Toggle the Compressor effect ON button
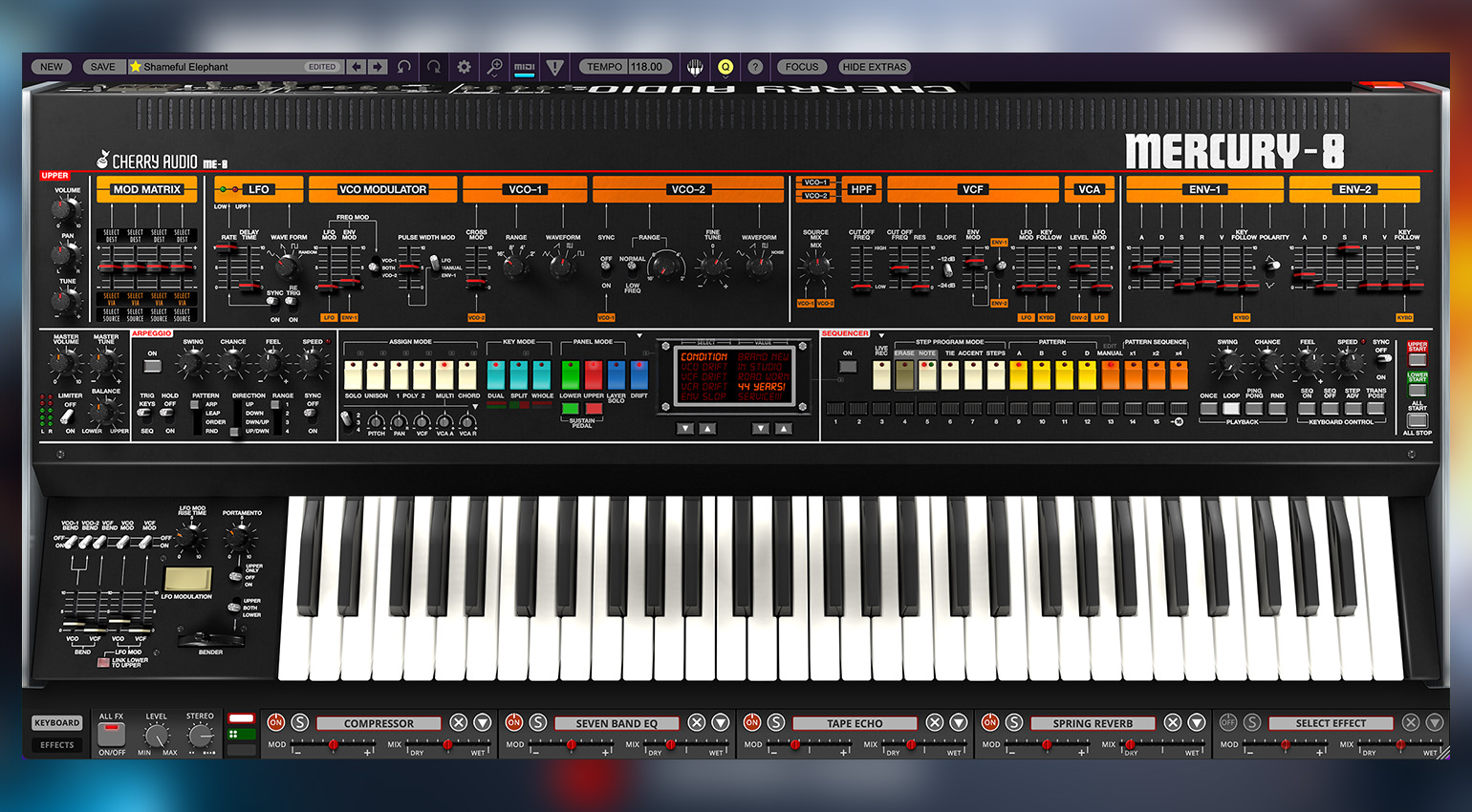This screenshot has height=812, width=1472. pos(276,722)
